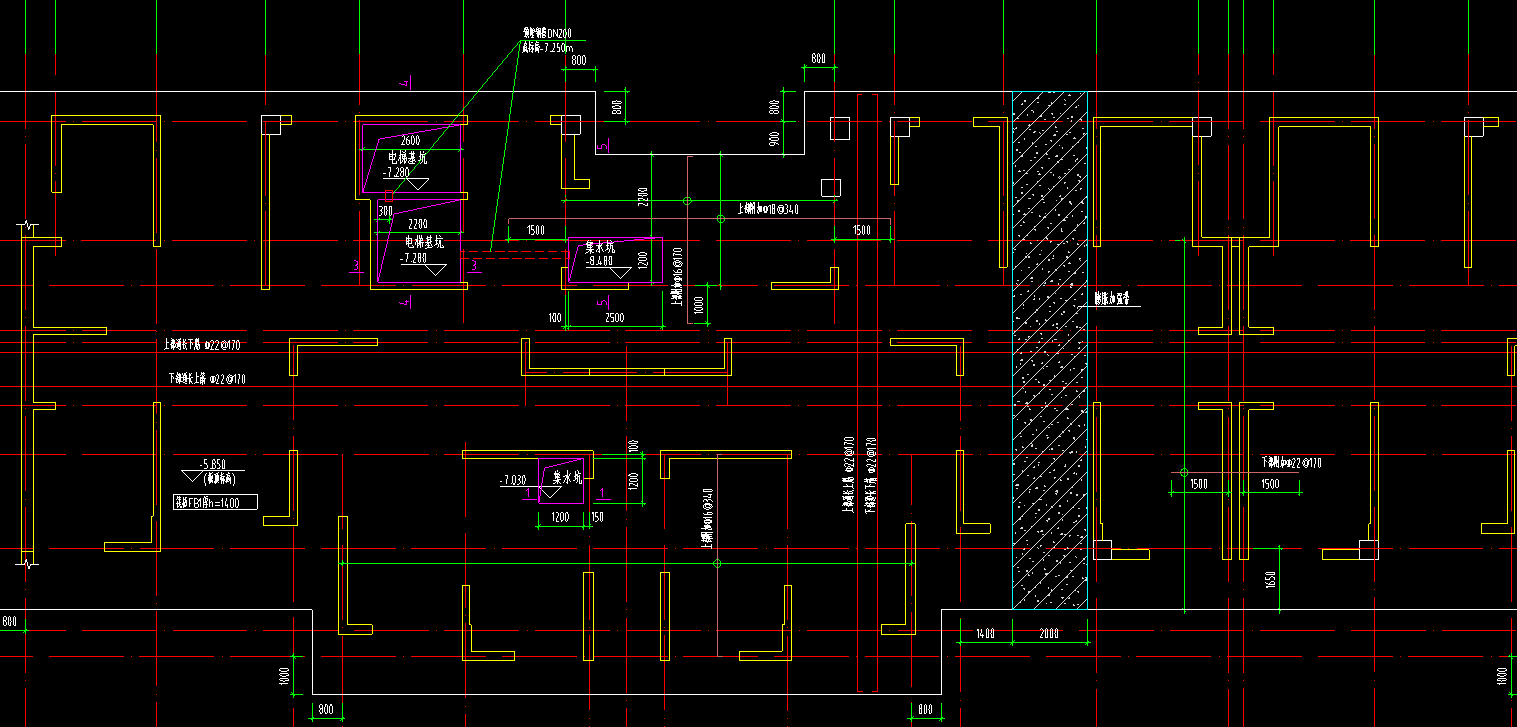Click the vertical Φ16@170 rebar note
1517x727 pixels.
tap(677, 275)
